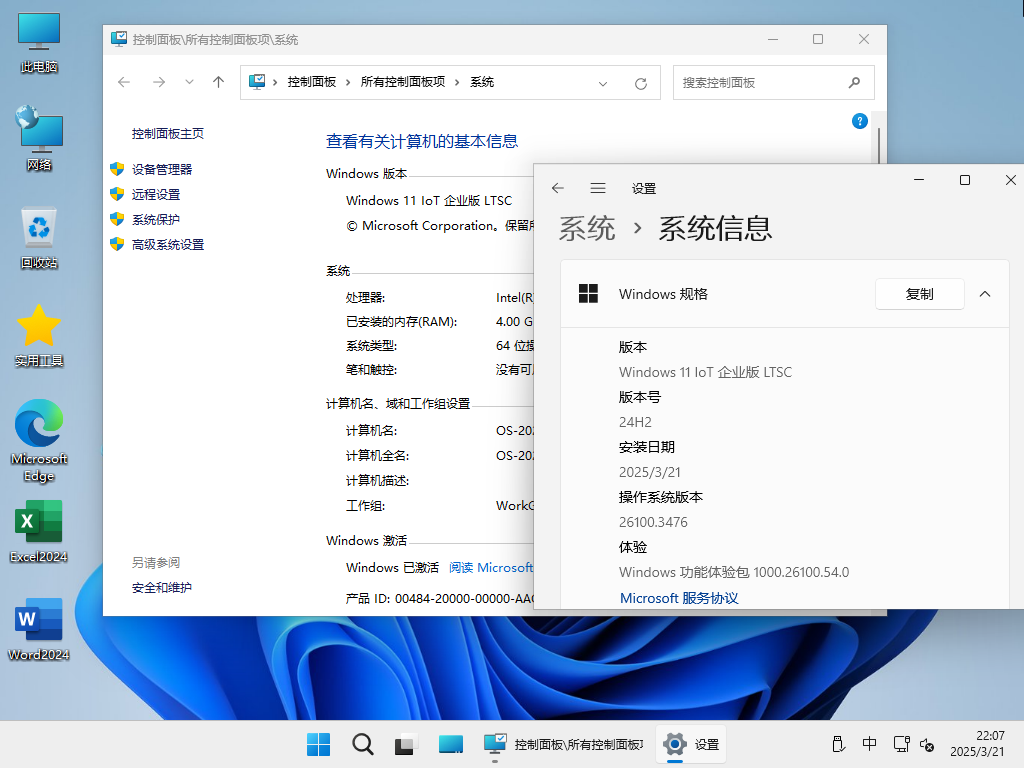This screenshot has width=1024, height=768.
Task: Expand chevron after 所有控制面板项 in breadcrumb
Action: point(457,82)
